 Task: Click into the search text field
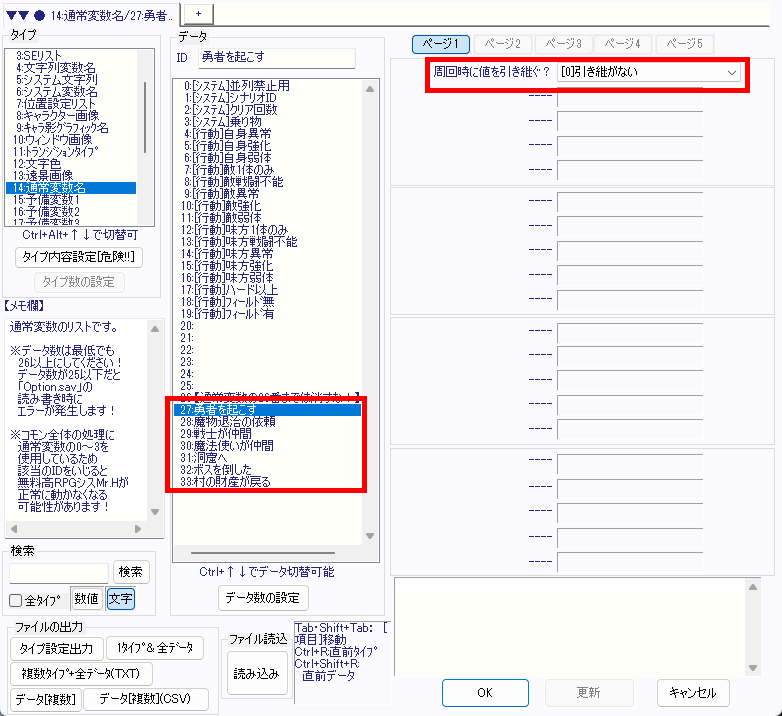[58, 572]
